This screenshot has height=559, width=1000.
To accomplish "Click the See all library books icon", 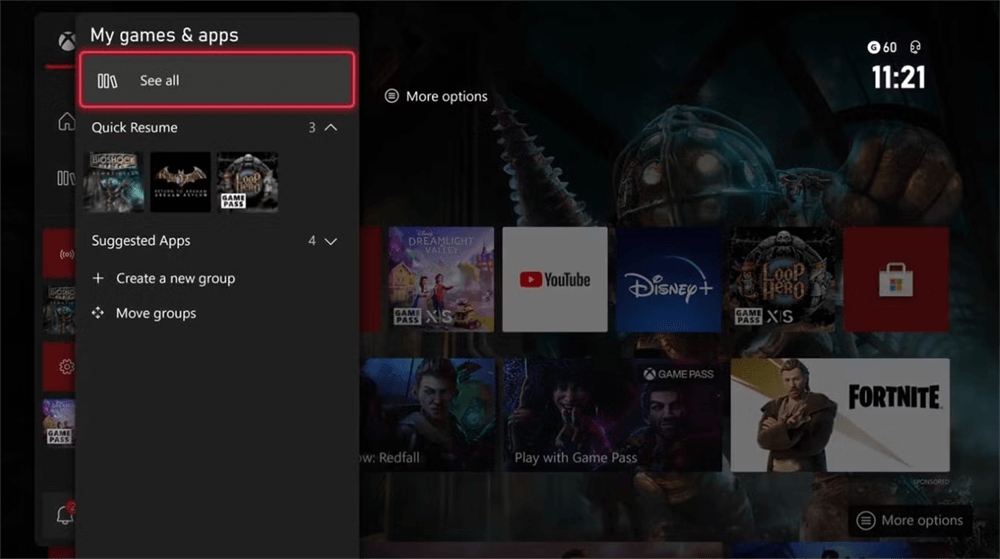I will pos(107,81).
